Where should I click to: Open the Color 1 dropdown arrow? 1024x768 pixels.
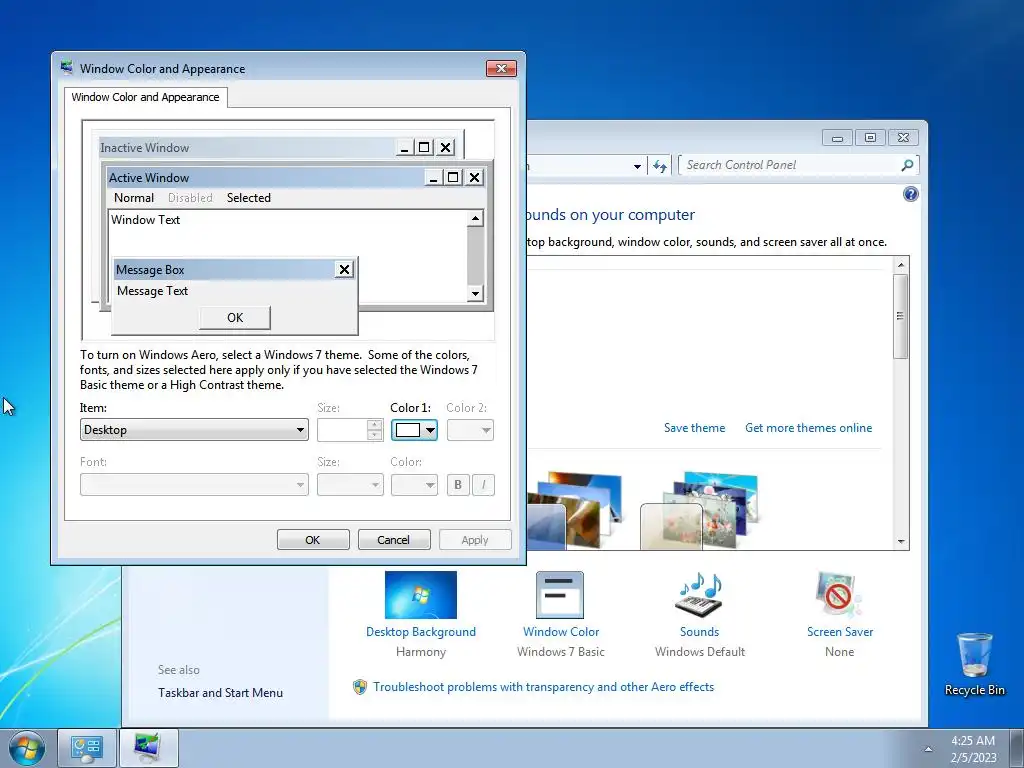click(x=430, y=430)
